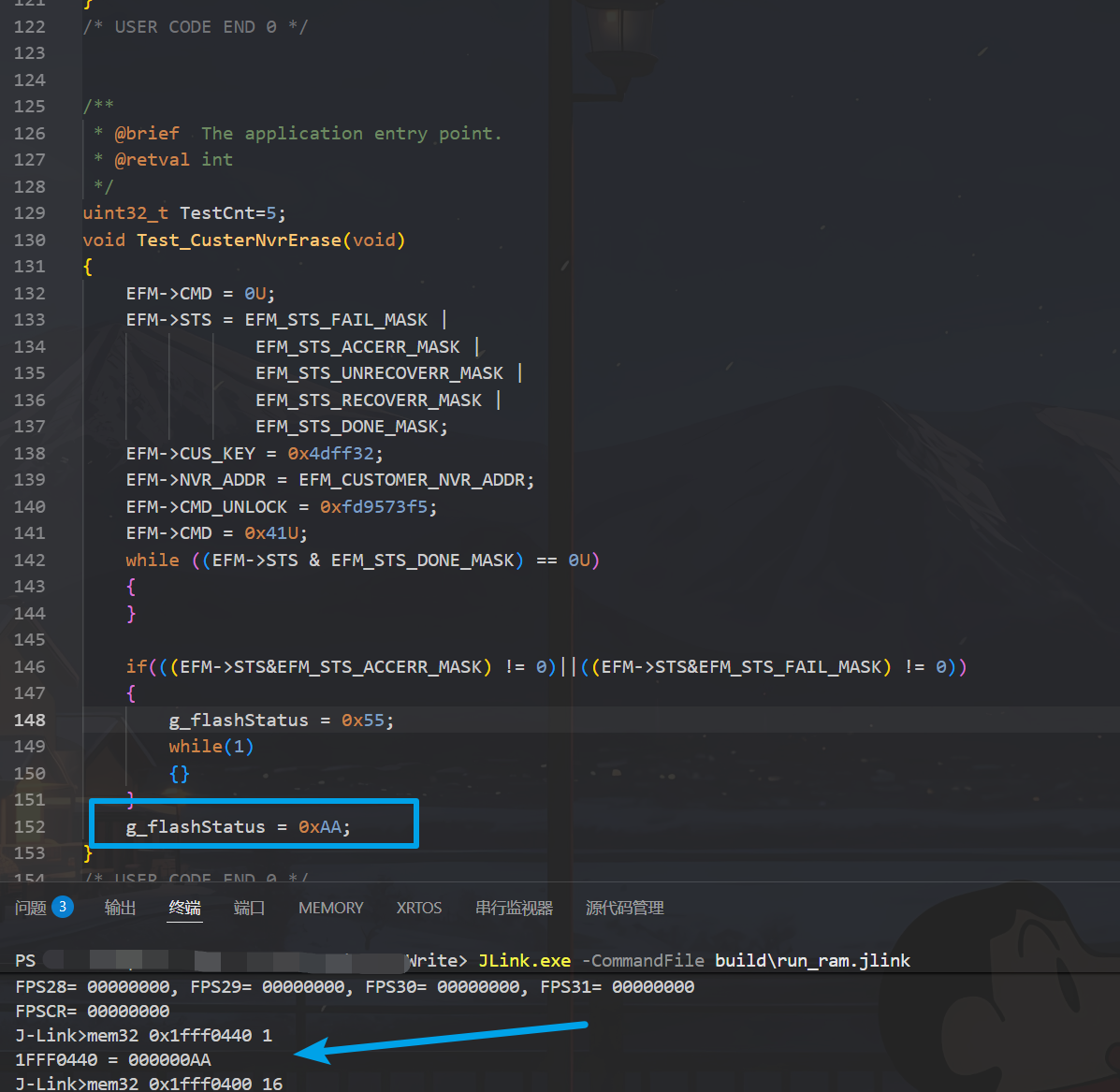Screen dimensions: 1120x1092
Task: Click FPS31= 00000000 in terminal output
Action: point(618,987)
